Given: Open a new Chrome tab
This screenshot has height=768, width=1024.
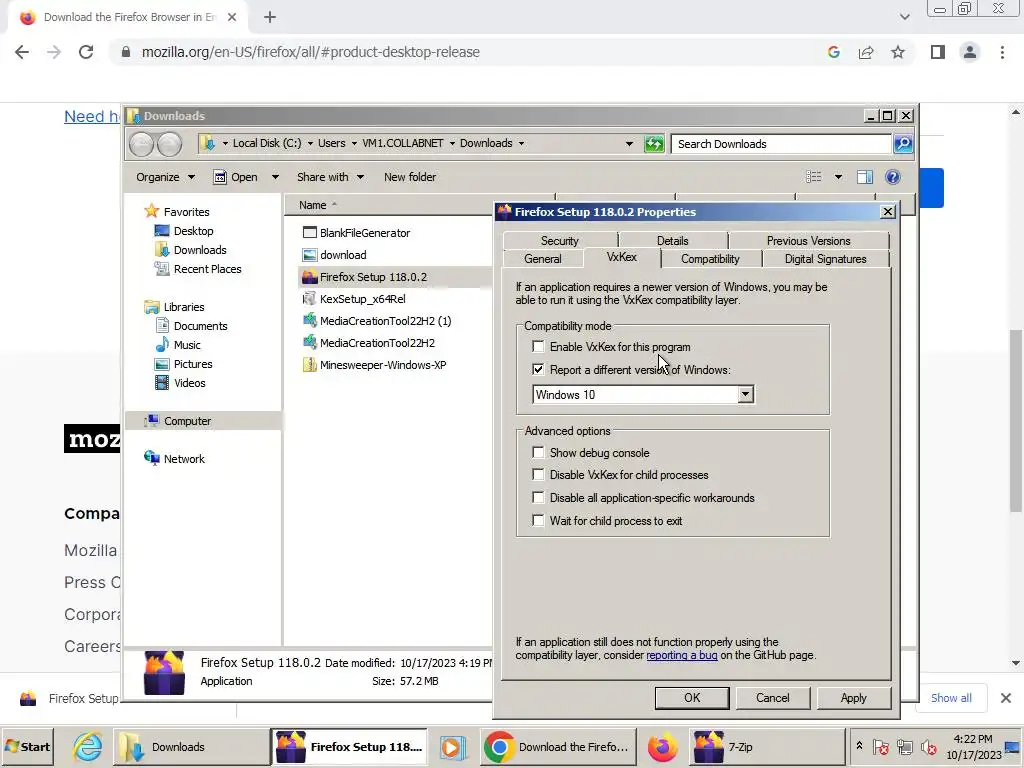Looking at the screenshot, I should [x=270, y=18].
